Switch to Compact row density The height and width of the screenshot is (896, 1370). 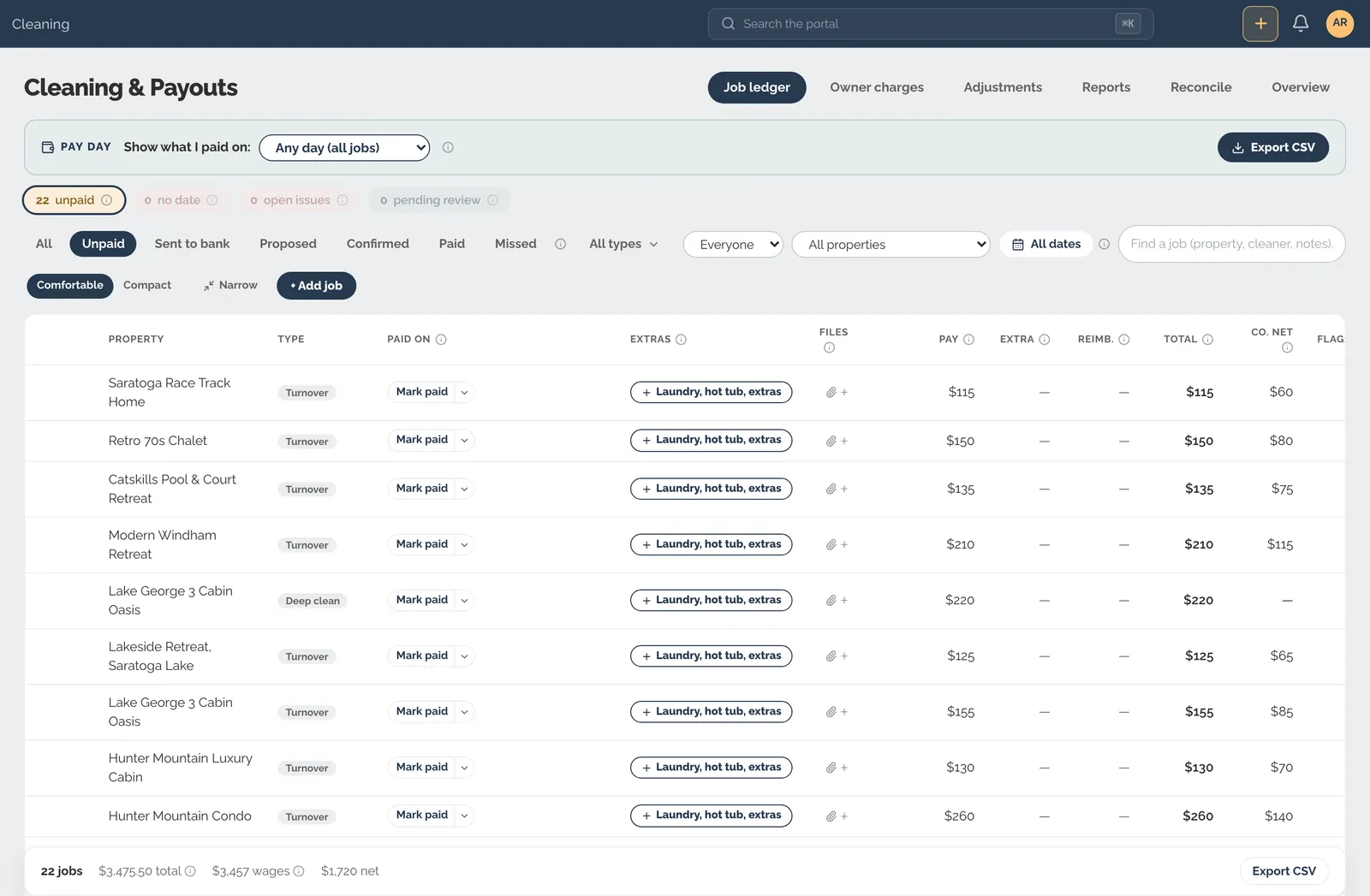point(147,285)
